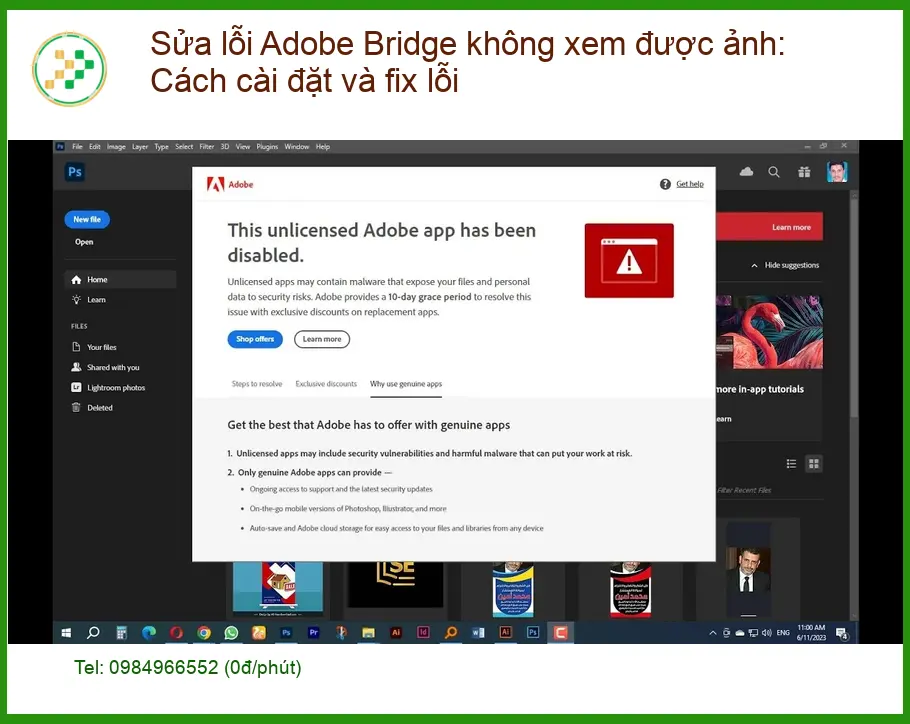The image size is (910, 724).
Task: Open Microsoft Word from the taskbar
Action: pos(478,633)
